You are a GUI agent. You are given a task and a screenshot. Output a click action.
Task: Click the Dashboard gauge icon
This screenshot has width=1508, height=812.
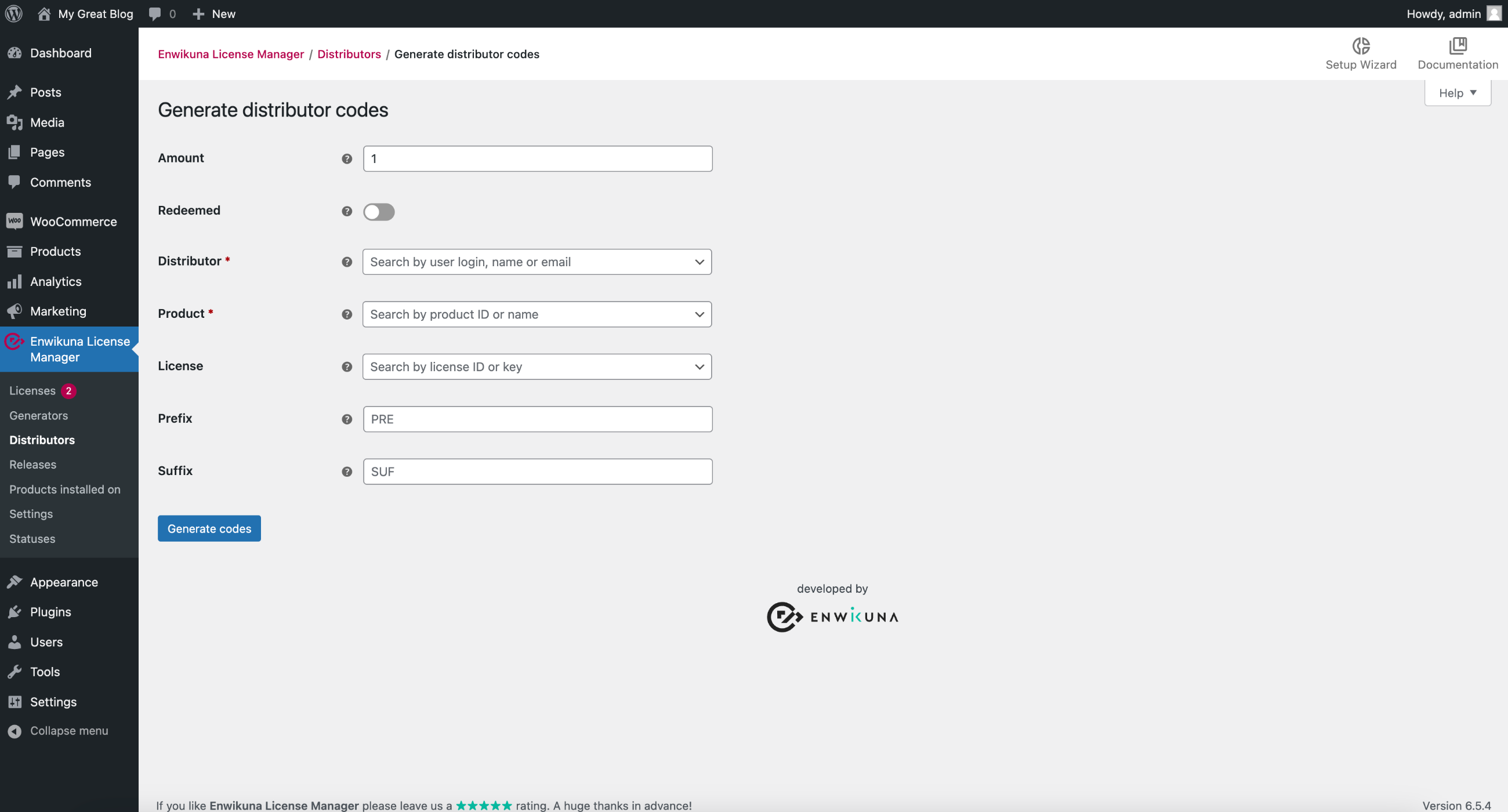click(x=14, y=53)
